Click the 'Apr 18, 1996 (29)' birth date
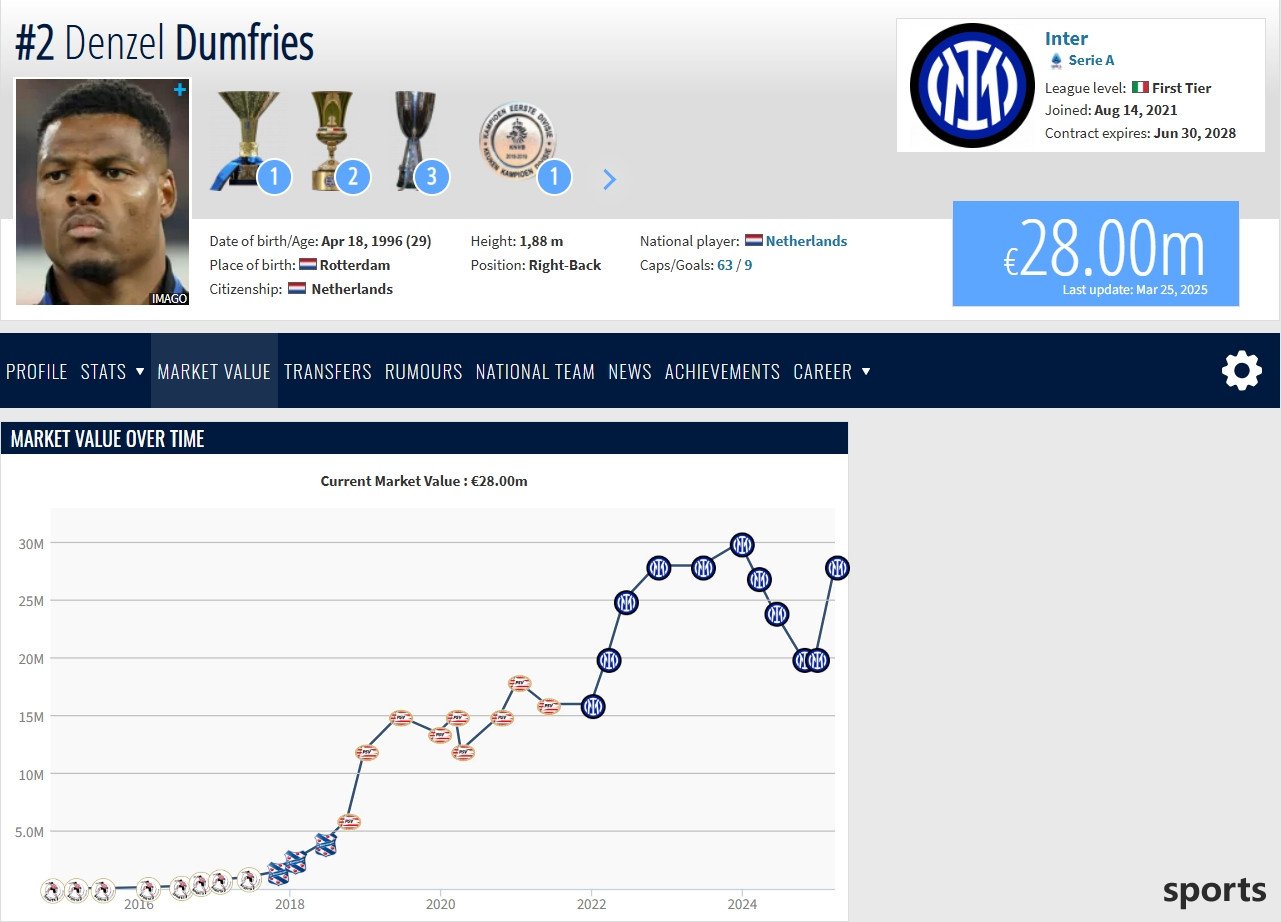 click(376, 241)
